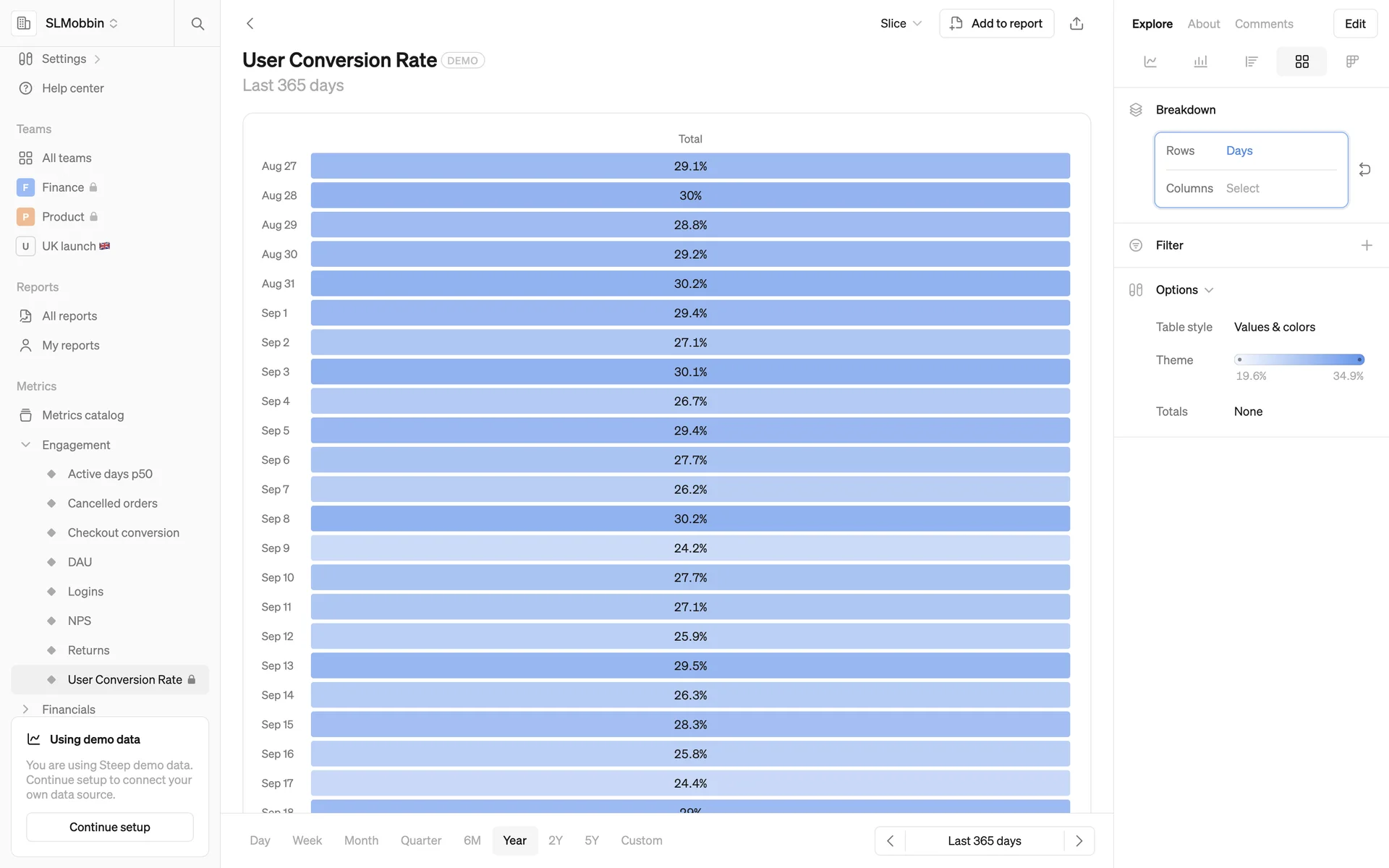This screenshot has height=868, width=1389.
Task: Swap rows and columns icon
Action: click(x=1364, y=169)
